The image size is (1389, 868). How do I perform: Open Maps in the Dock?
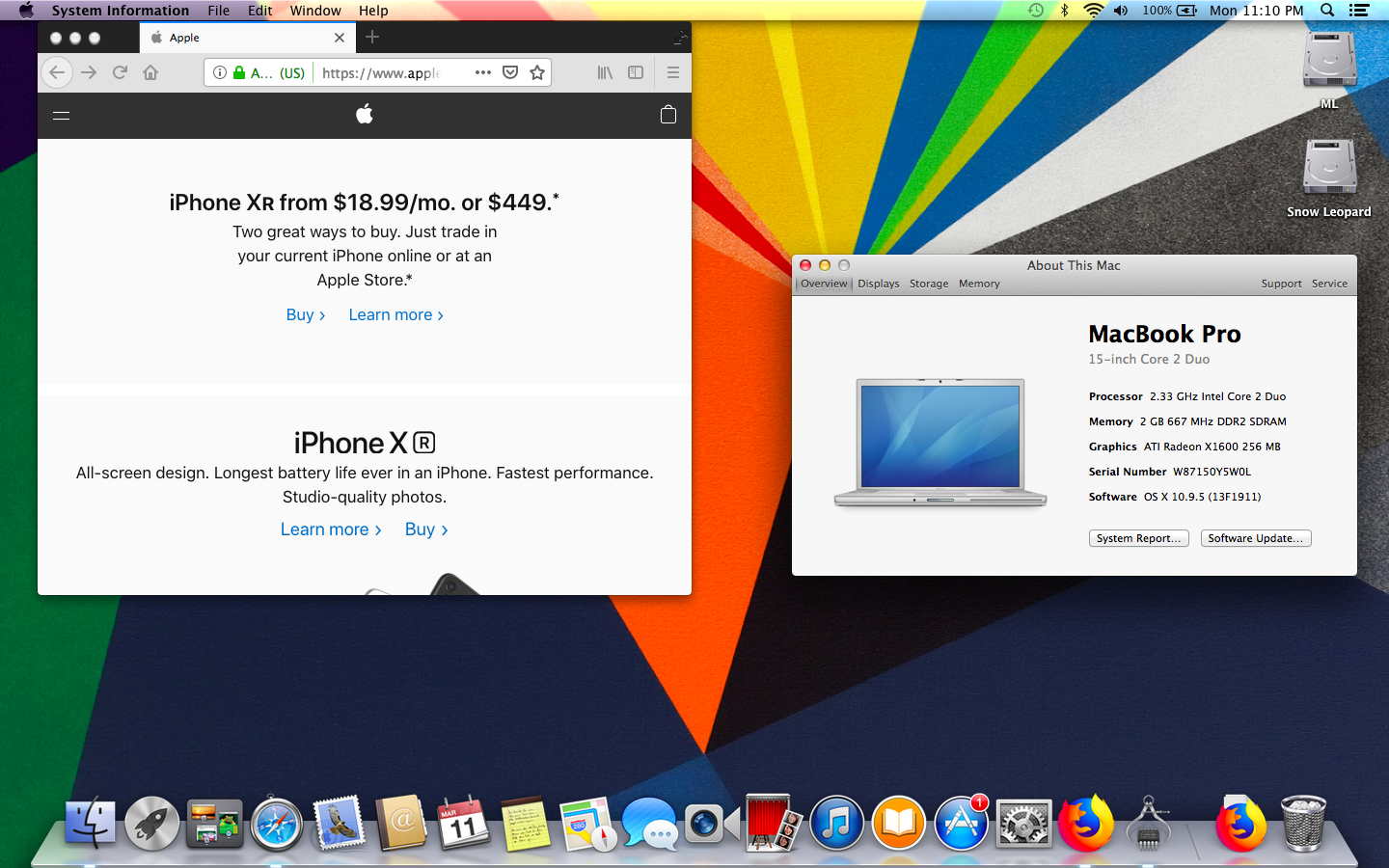coord(587,825)
